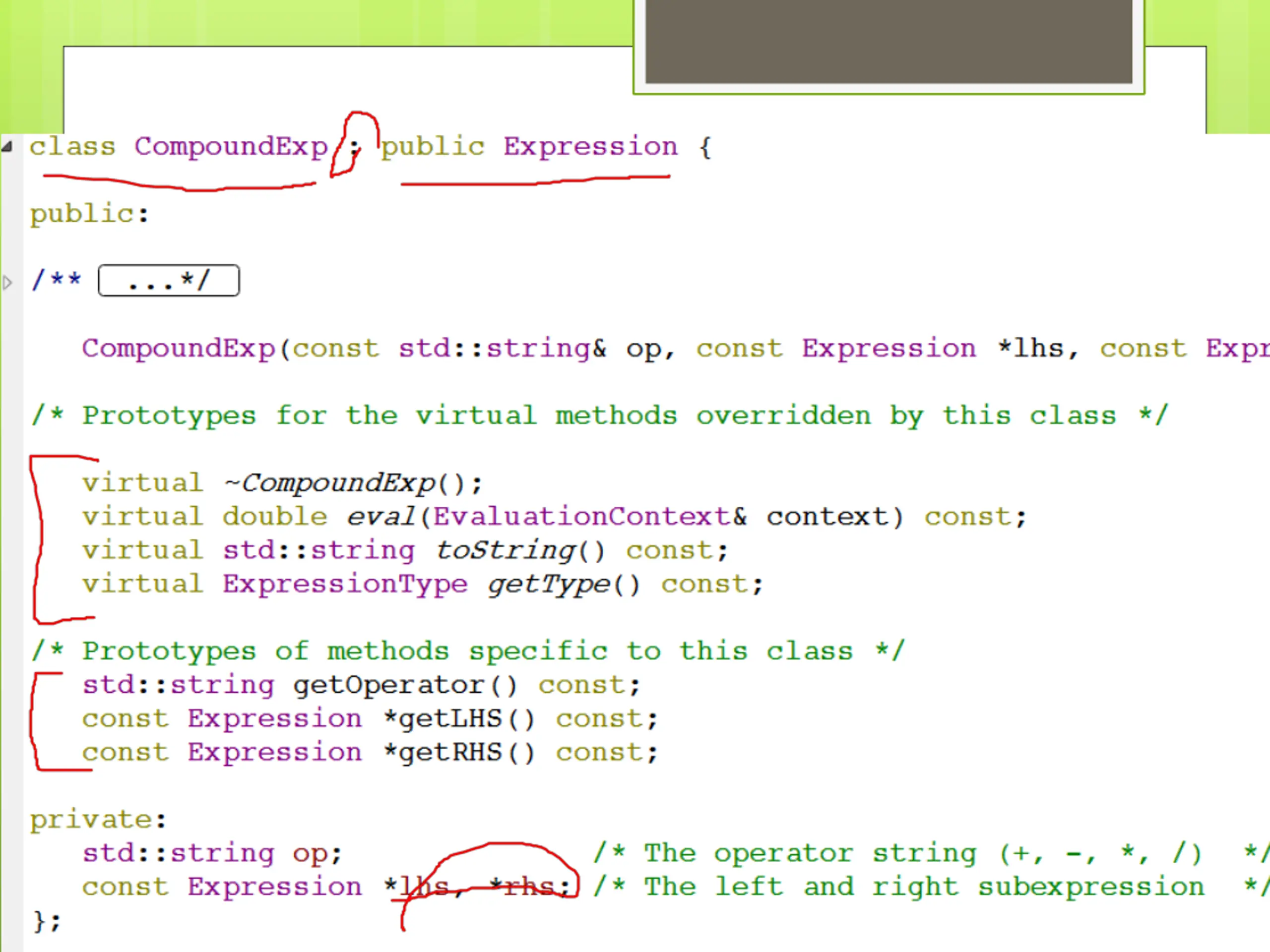Screen dimensions: 1270x952
Task: Click '*getRHS()' method declaration
Action: 370,752
